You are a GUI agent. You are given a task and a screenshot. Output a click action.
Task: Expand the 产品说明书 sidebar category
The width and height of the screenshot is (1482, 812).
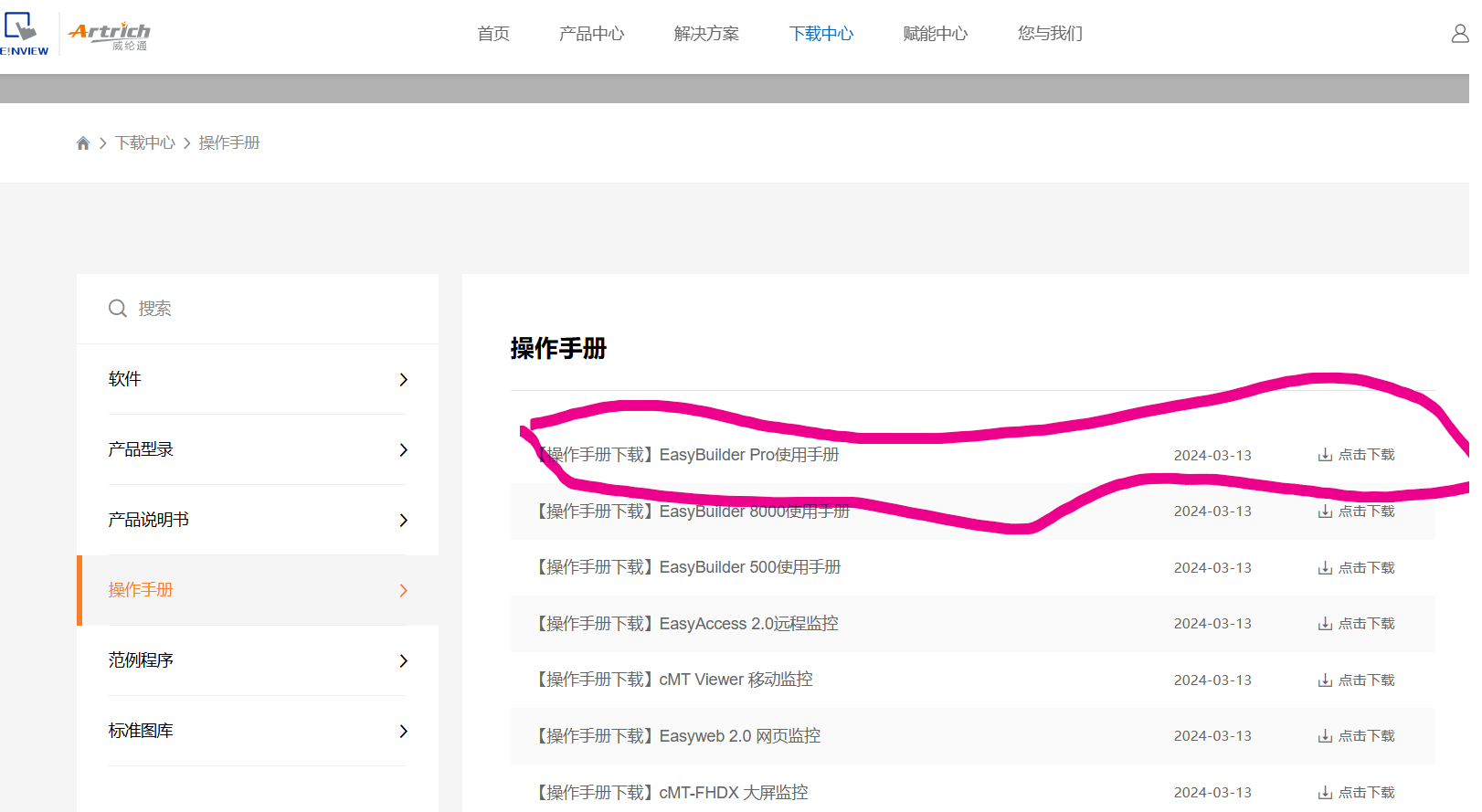[403, 521]
